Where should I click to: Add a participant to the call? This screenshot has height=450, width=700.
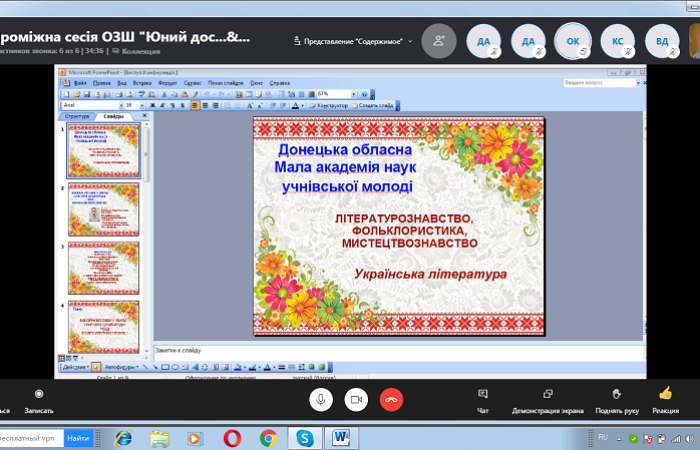438,41
